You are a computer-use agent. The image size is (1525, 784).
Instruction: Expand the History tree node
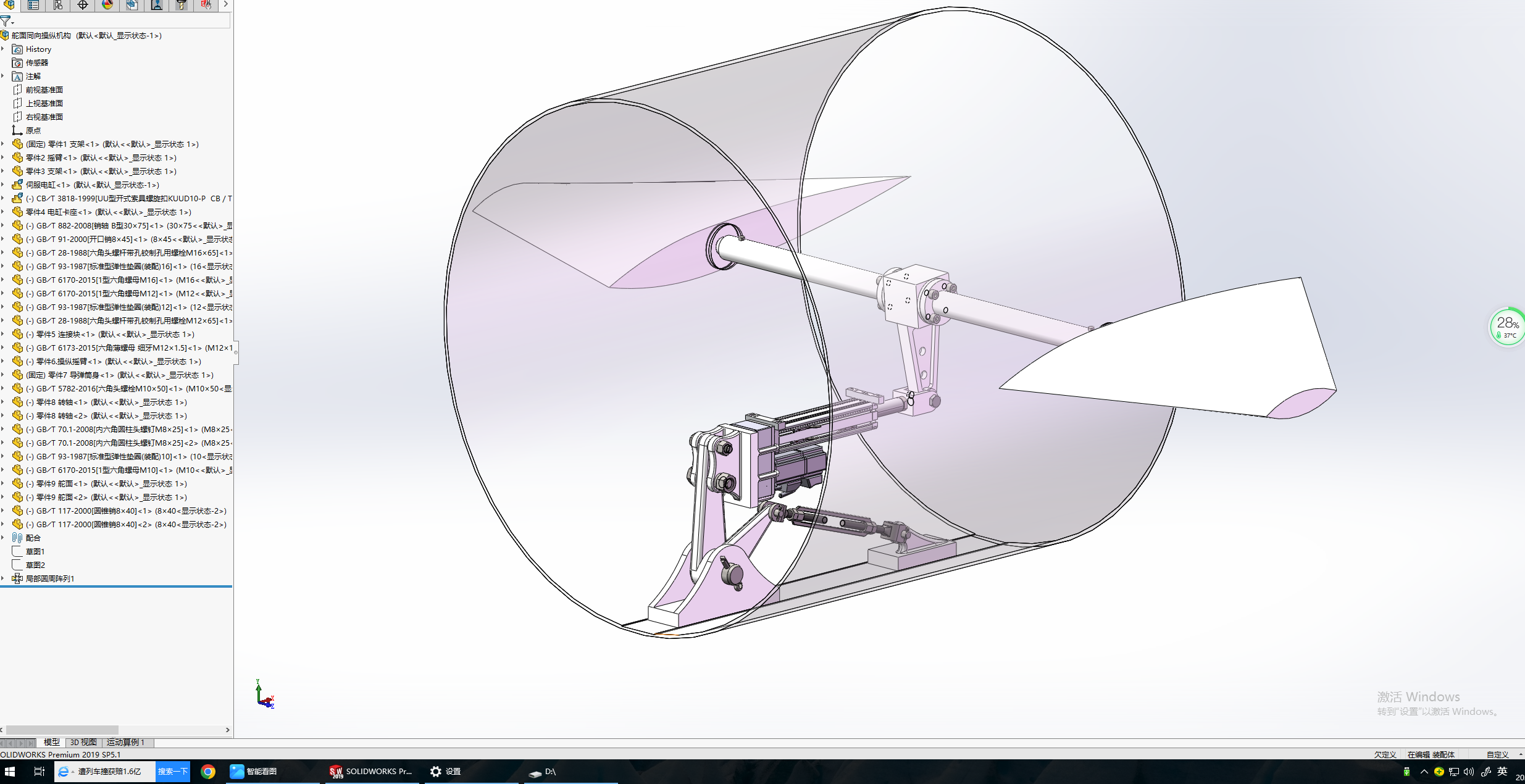tap(3, 49)
